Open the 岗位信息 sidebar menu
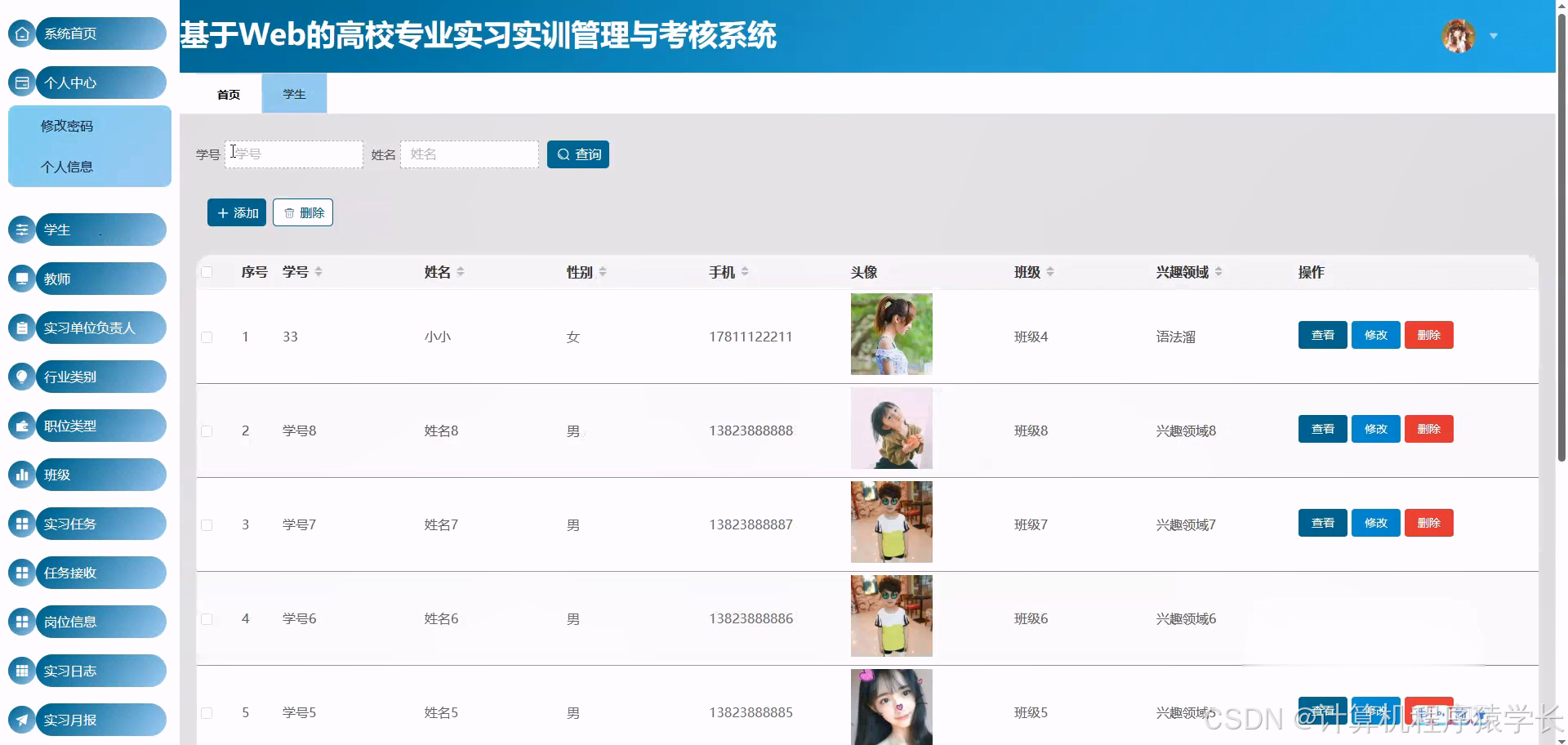This screenshot has height=745, width=1568. pyautogui.click(x=101, y=622)
